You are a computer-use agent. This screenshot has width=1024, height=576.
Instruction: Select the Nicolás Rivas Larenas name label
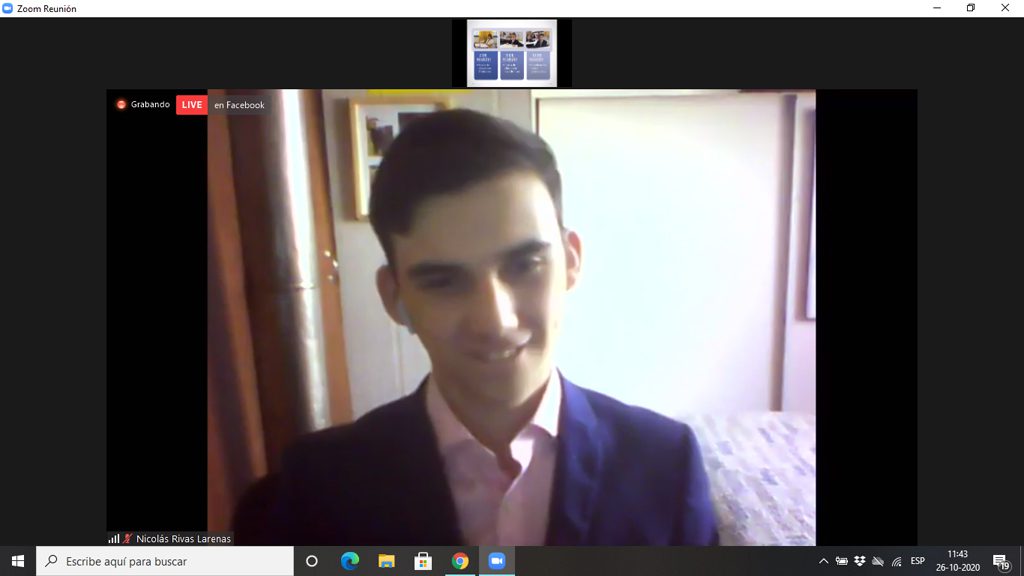[183, 539]
